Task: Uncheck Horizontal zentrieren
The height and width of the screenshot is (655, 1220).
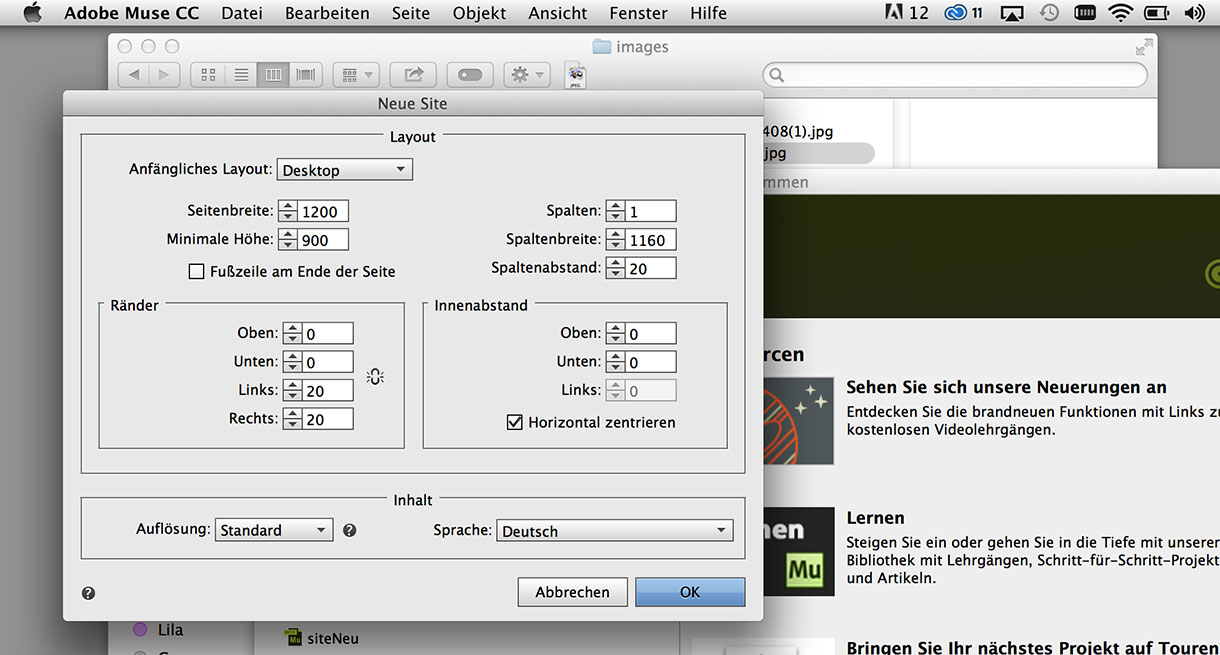Action: pyautogui.click(x=515, y=422)
